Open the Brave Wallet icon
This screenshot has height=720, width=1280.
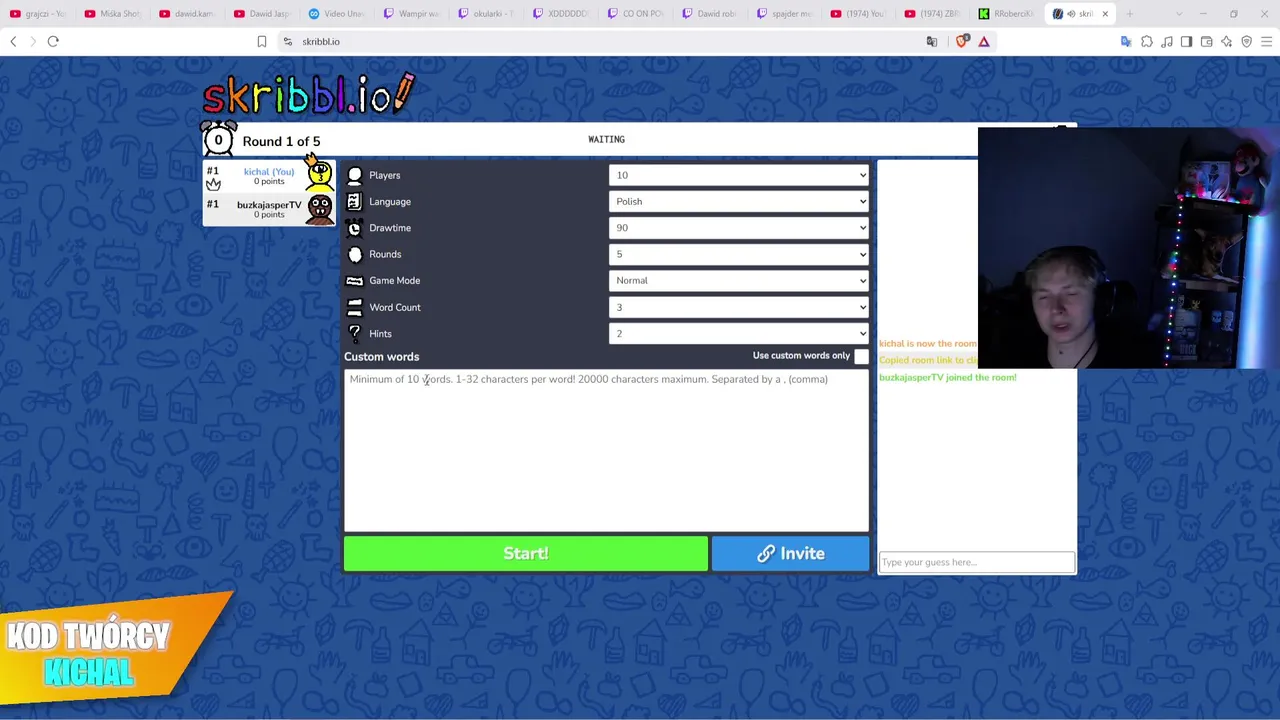[1207, 41]
